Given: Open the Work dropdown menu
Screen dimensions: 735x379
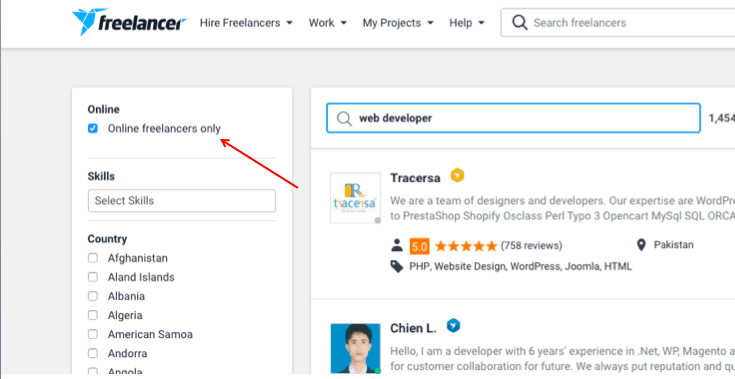Looking at the screenshot, I should point(328,22).
